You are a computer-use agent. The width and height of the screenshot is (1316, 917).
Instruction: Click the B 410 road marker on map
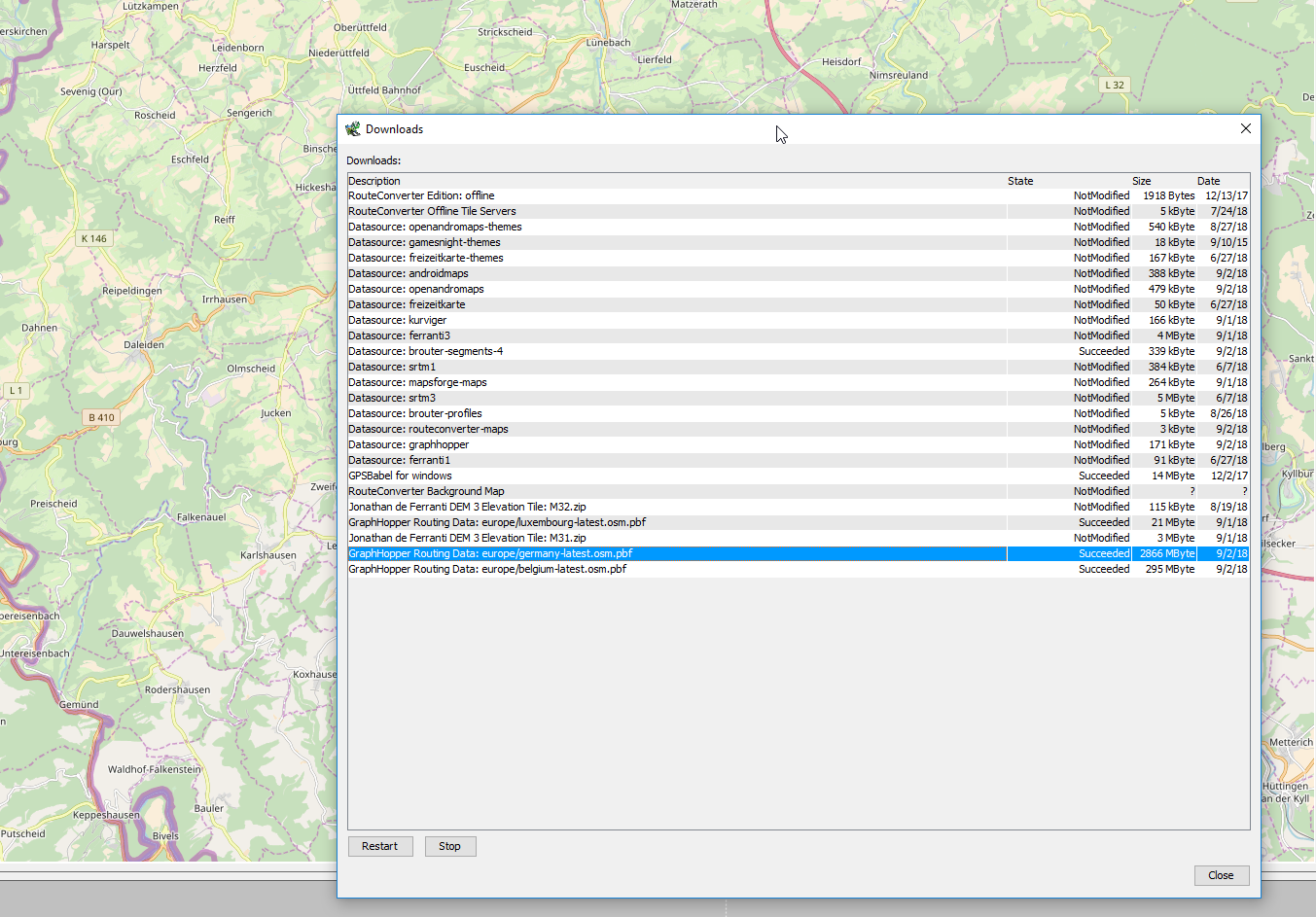pos(101,417)
